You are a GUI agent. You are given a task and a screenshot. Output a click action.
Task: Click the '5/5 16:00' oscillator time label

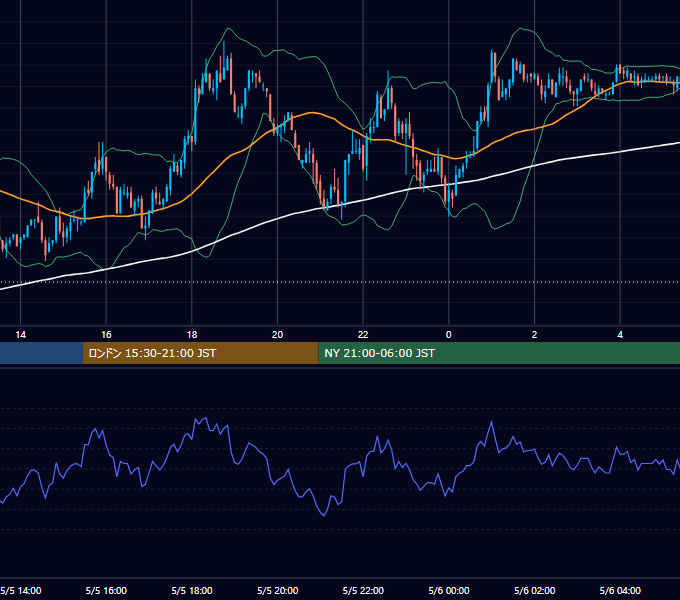tap(106, 590)
